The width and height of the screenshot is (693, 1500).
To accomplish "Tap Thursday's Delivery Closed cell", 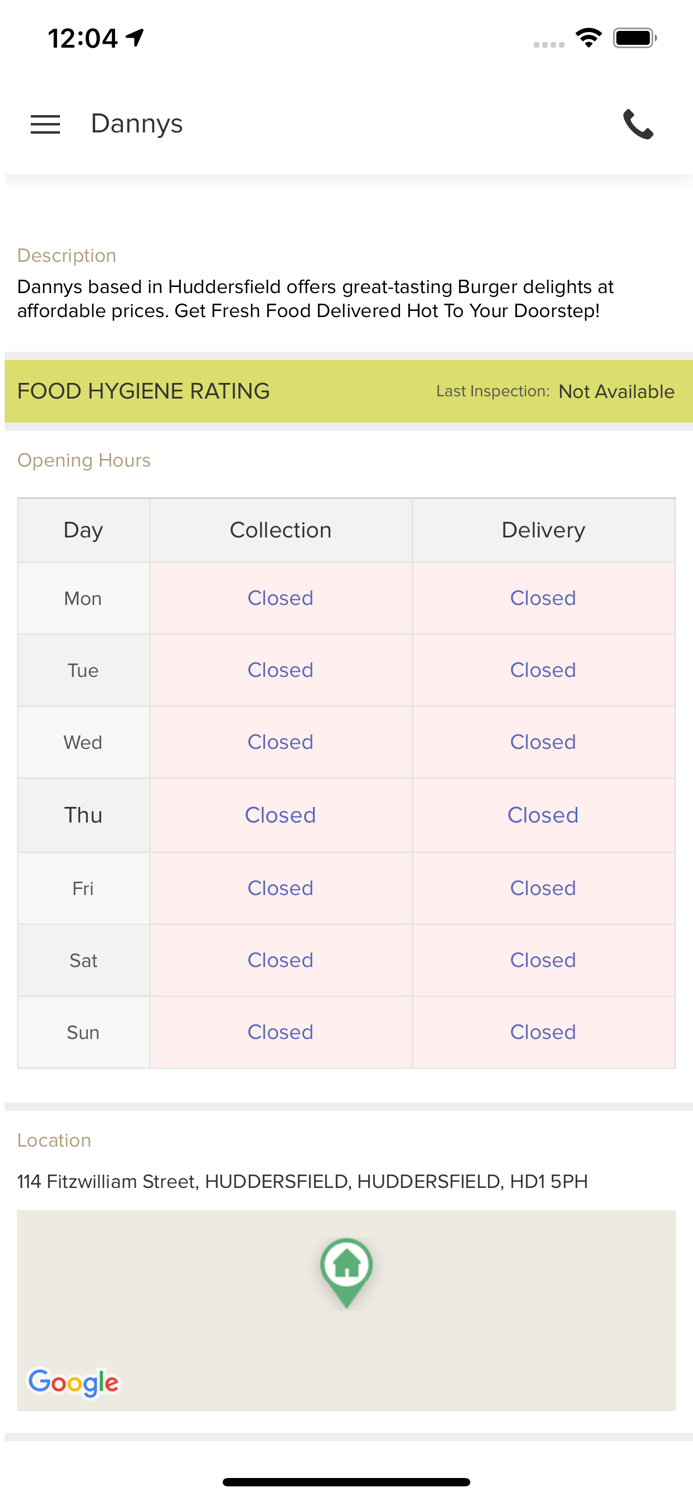I will 543,815.
